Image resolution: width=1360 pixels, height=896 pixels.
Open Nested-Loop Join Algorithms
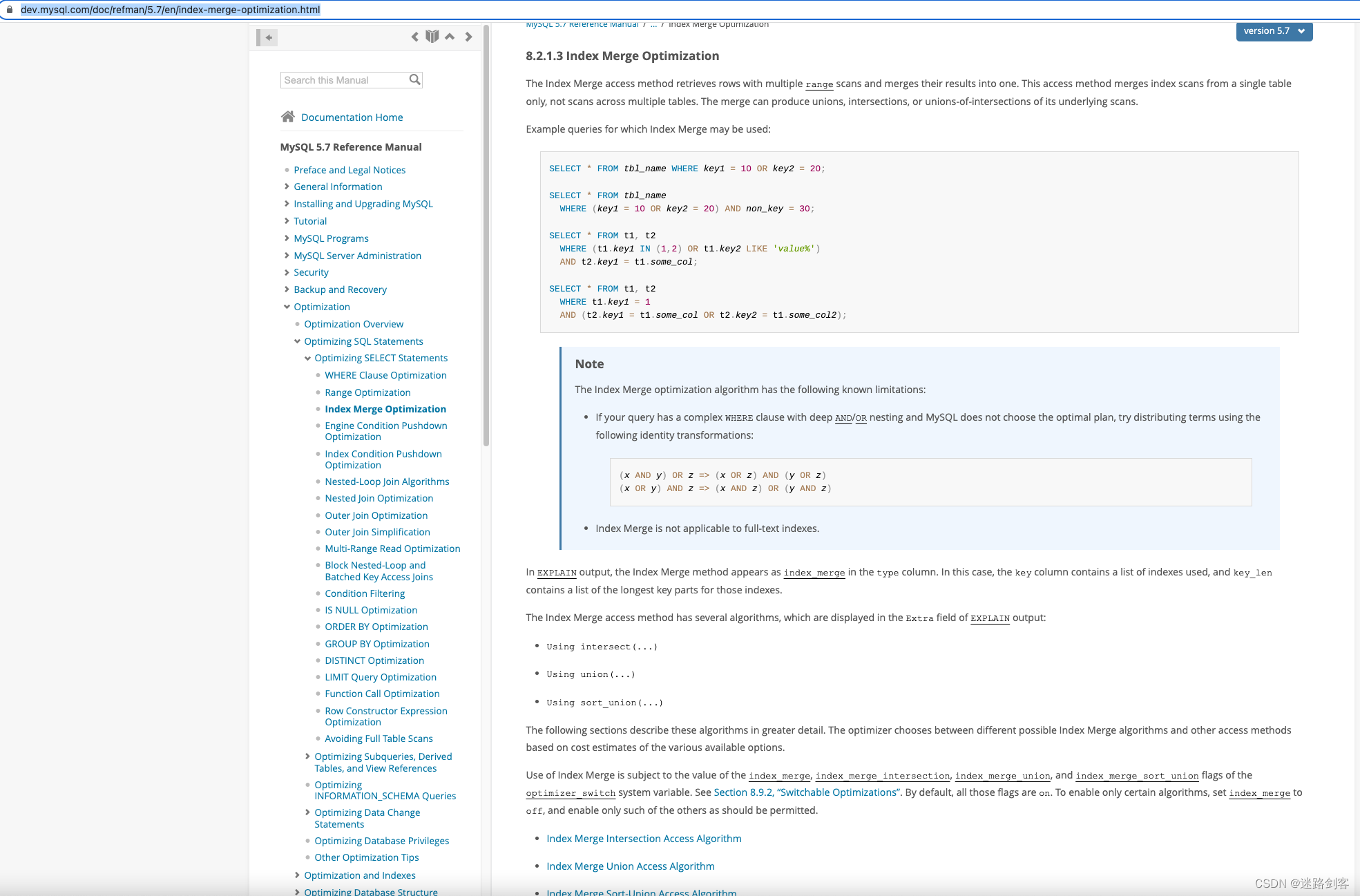pyautogui.click(x=387, y=482)
